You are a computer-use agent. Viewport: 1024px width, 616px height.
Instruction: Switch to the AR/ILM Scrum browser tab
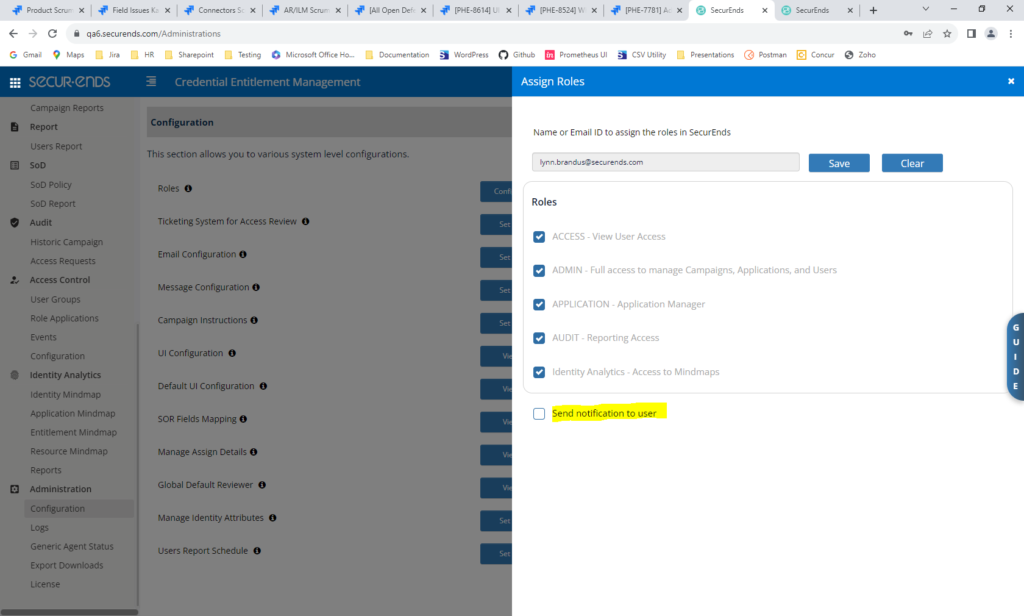pos(305,10)
